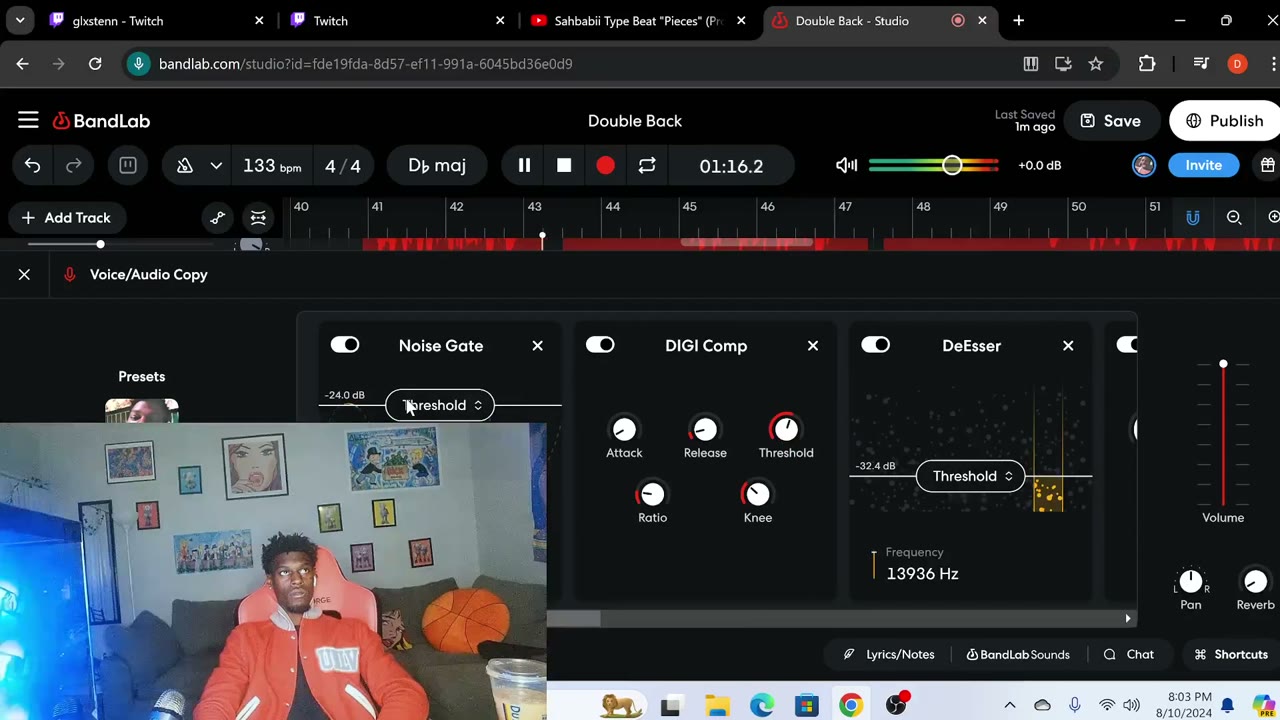
Task: Click the Publish button
Action: tap(1224, 121)
